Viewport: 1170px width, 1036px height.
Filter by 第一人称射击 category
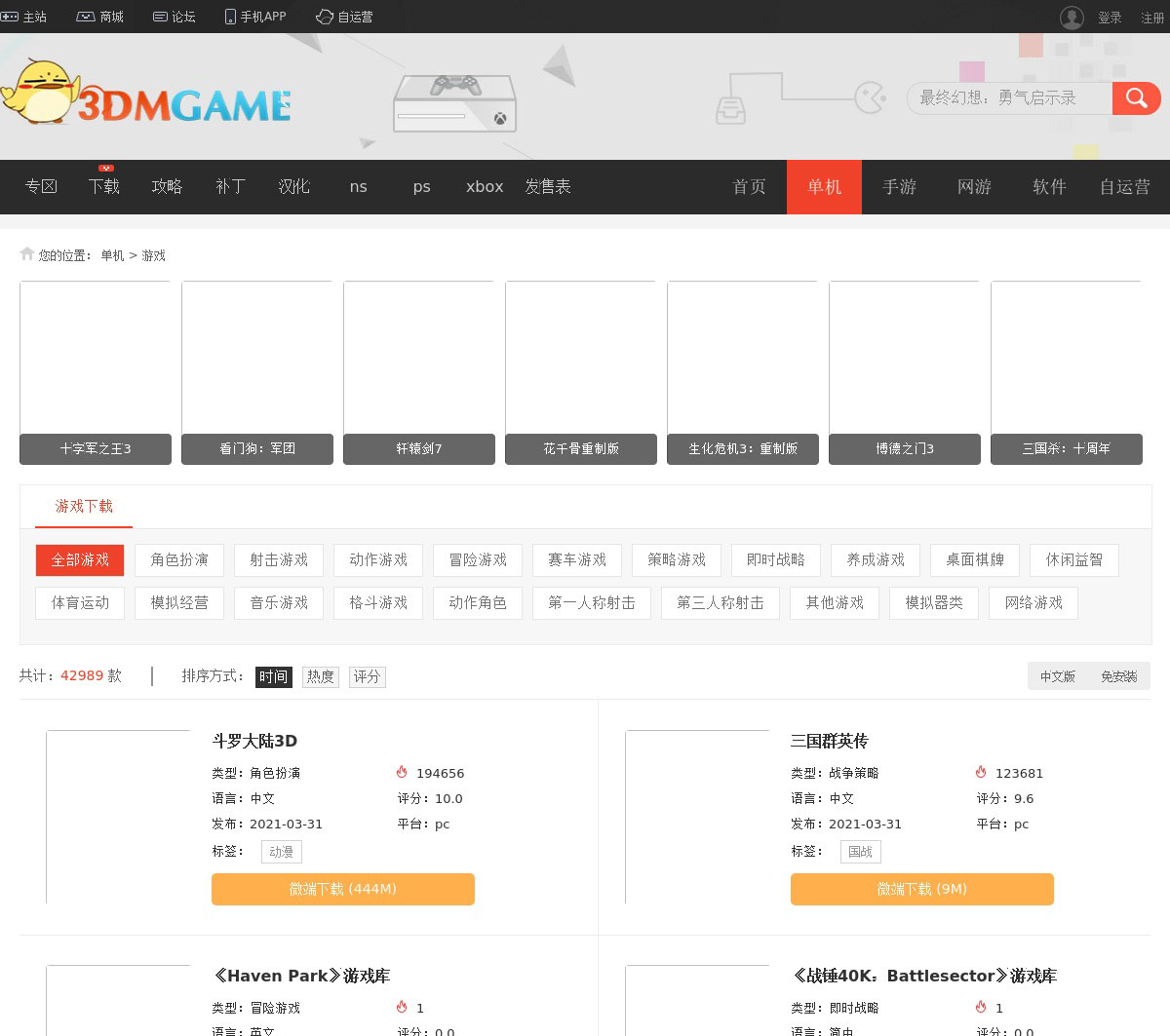click(591, 602)
